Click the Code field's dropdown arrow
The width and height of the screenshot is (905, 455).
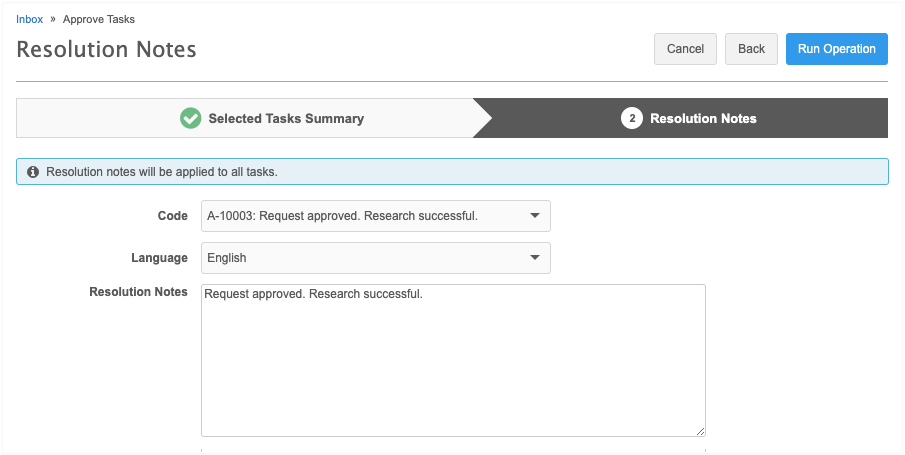tap(534, 216)
